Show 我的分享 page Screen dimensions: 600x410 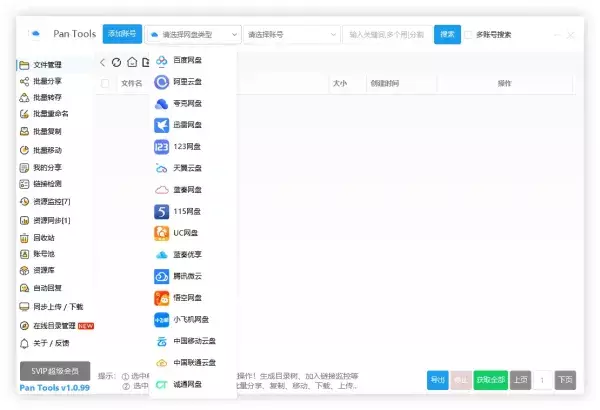(x=40, y=168)
